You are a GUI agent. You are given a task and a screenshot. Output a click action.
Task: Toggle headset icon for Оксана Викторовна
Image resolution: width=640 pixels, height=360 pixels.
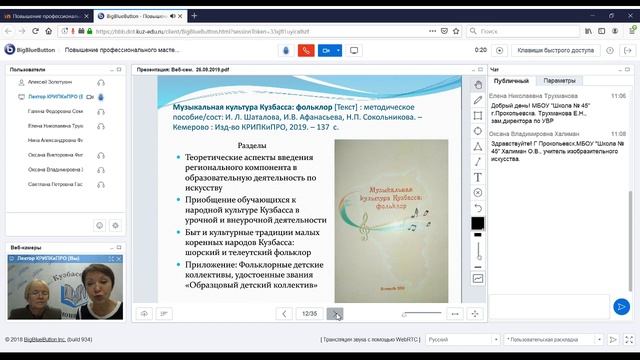tap(101, 156)
